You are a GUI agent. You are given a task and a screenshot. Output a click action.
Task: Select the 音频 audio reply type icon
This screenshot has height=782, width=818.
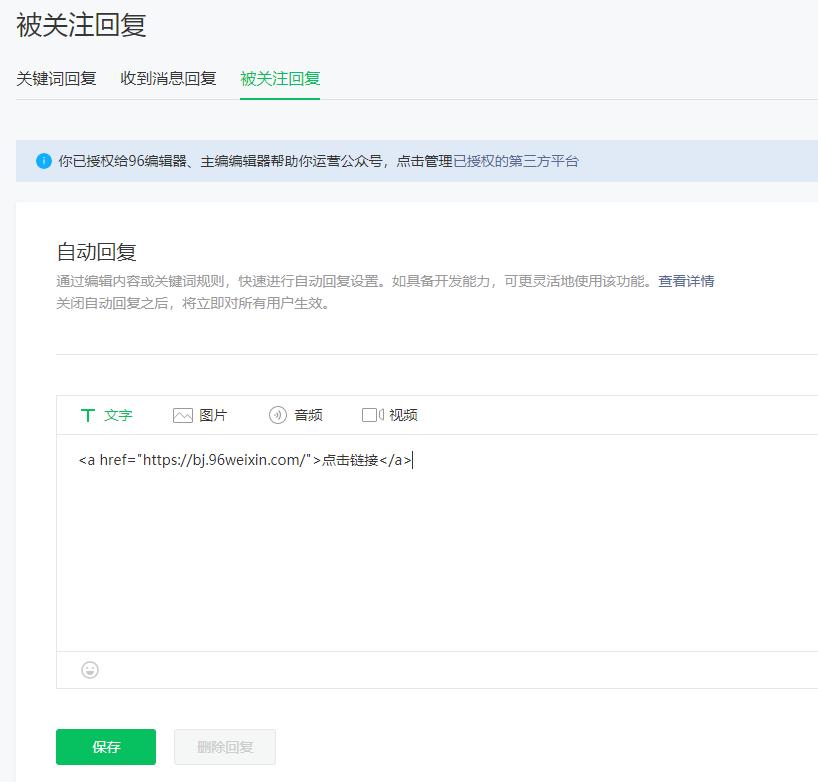296,414
